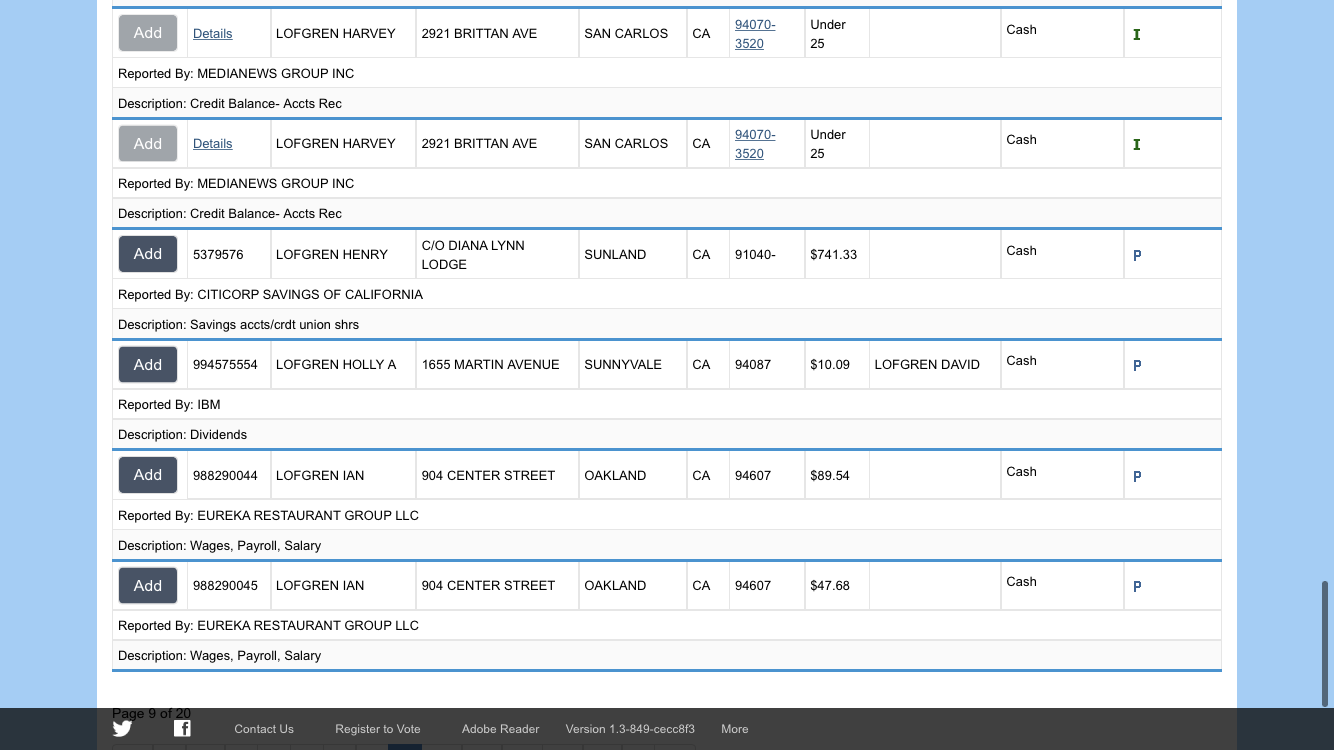1334x750 pixels.
Task: Click Description: Savings accts/crdt union shrs
Action: 238,325
